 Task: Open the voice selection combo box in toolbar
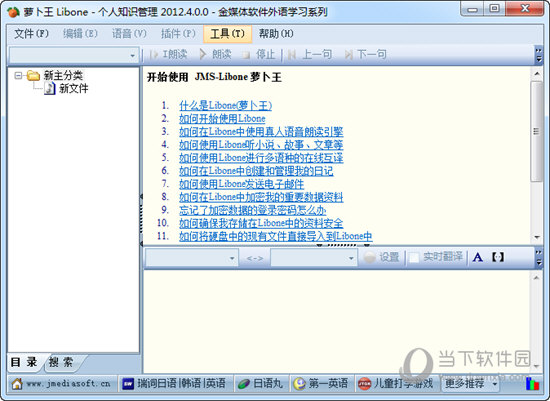pos(74,55)
